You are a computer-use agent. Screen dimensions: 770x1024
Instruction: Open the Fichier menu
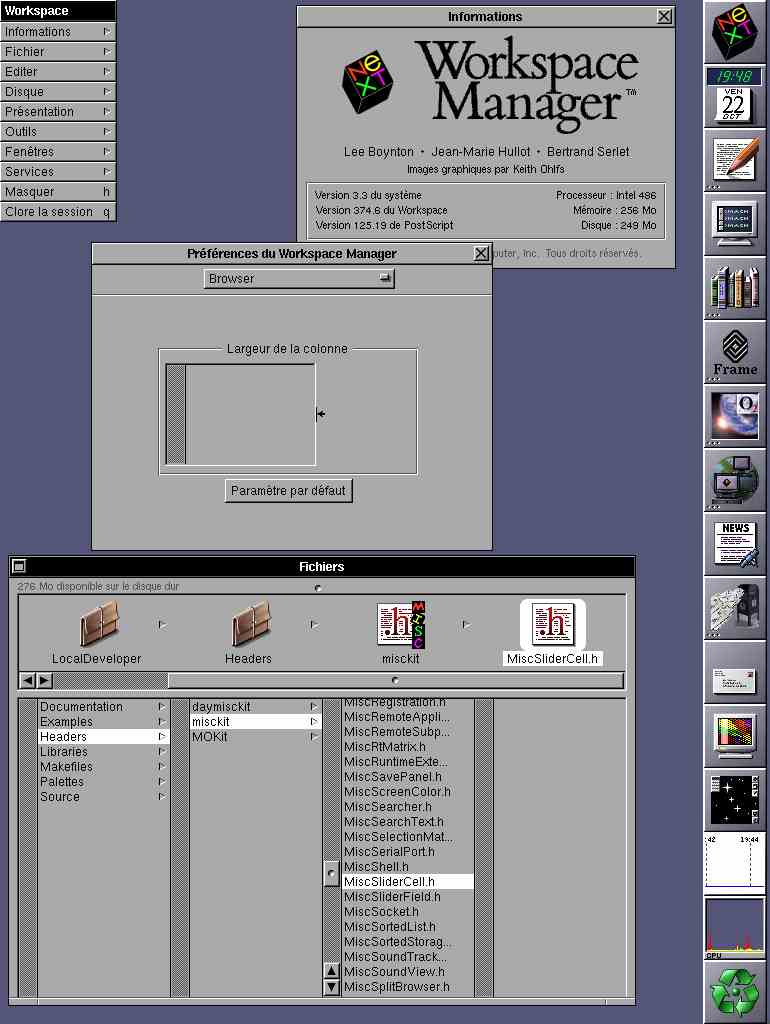coord(58,52)
